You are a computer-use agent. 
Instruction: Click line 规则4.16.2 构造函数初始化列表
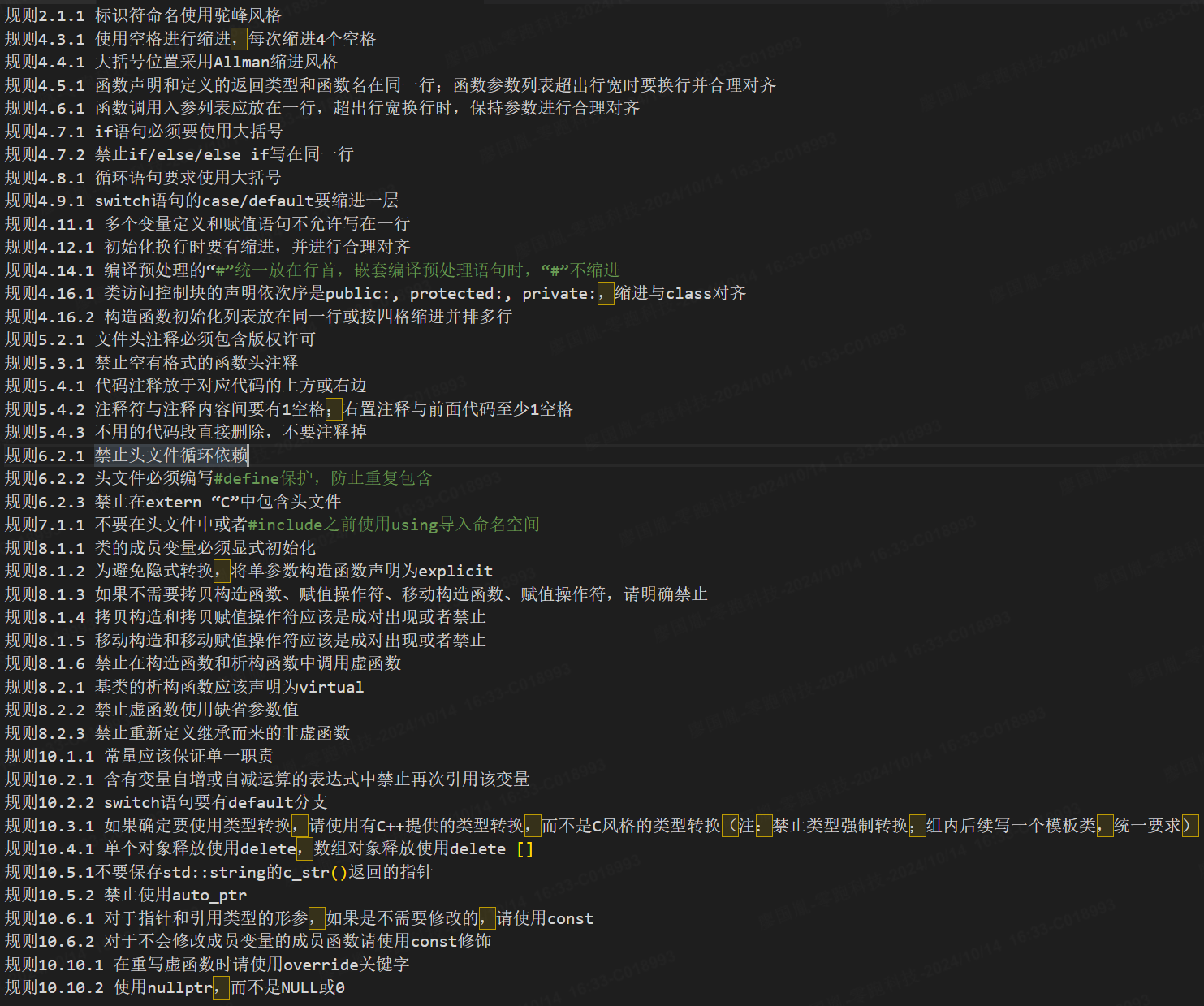[258, 317]
